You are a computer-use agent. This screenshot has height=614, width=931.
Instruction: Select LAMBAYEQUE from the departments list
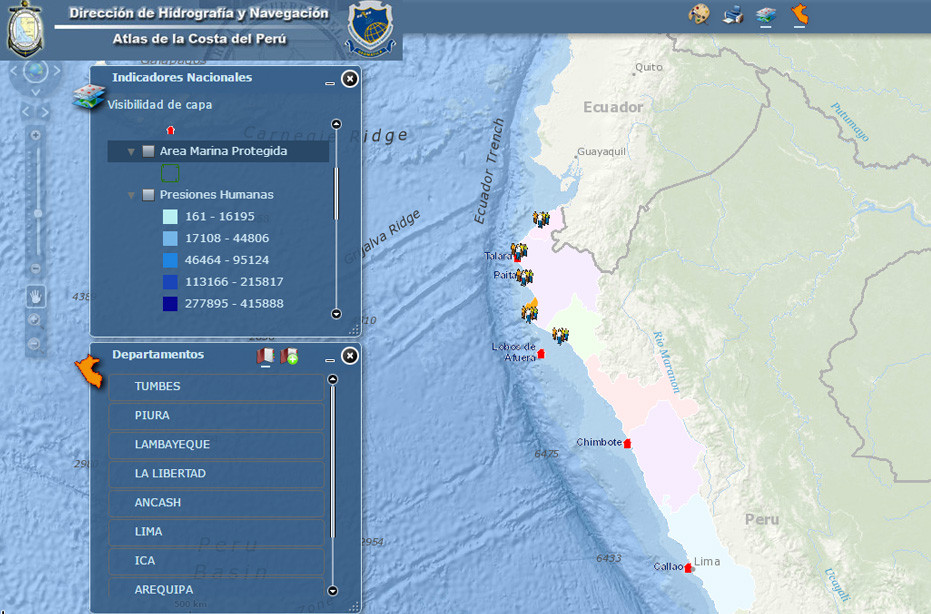point(216,444)
